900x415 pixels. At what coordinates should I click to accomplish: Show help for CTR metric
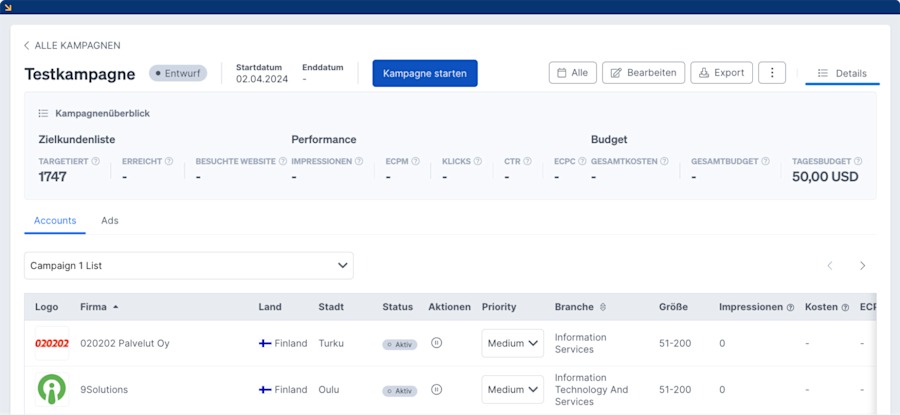coord(527,161)
